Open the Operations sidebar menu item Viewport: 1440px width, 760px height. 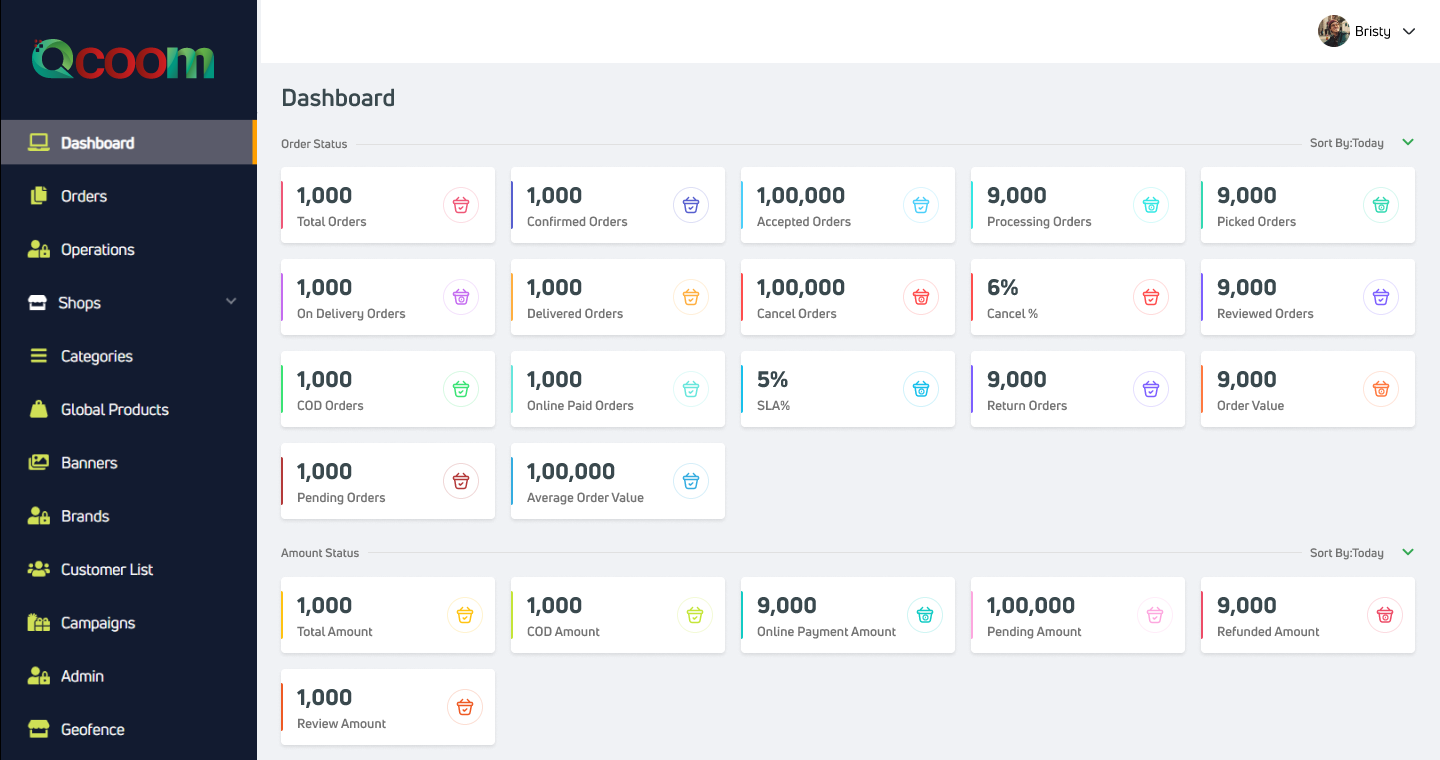[x=97, y=250]
